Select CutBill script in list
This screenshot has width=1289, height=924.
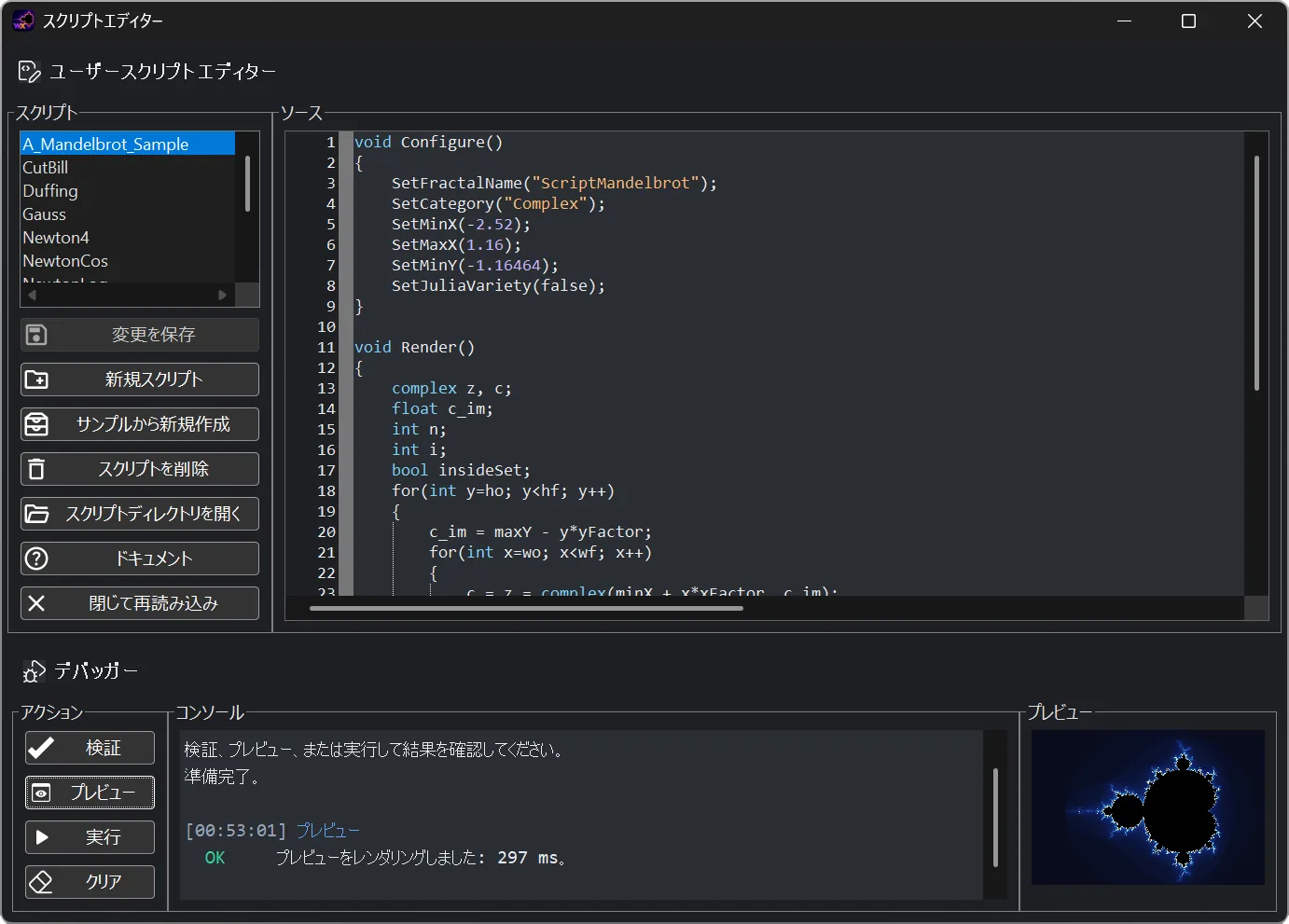tap(128, 168)
